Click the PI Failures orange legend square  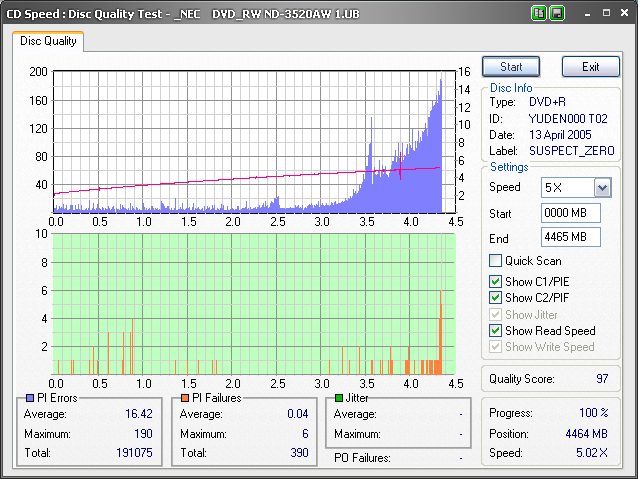pos(185,398)
